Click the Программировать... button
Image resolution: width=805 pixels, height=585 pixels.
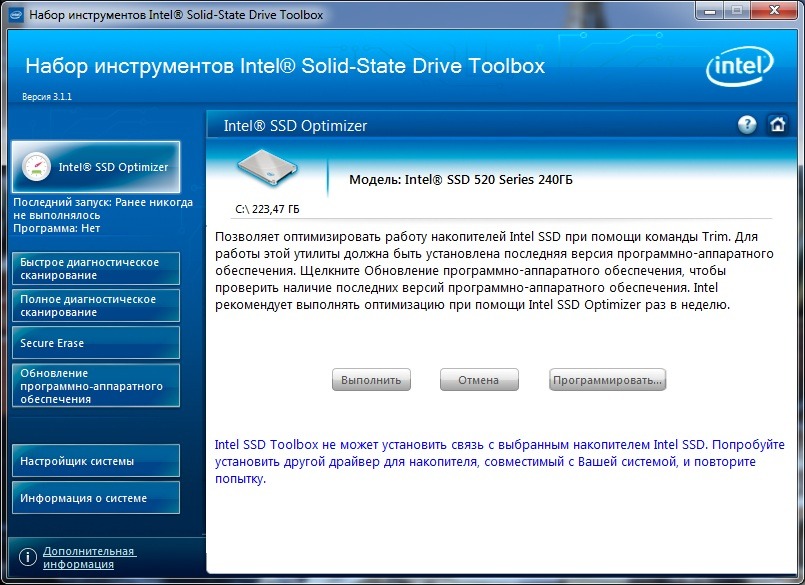(x=607, y=380)
